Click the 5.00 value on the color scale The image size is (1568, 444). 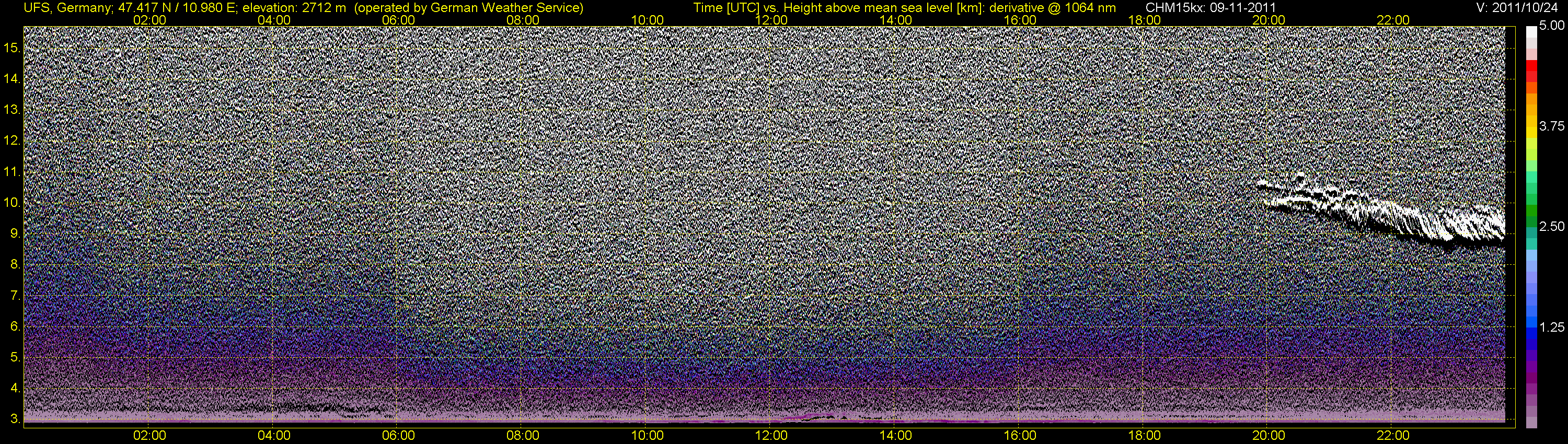(x=1552, y=26)
